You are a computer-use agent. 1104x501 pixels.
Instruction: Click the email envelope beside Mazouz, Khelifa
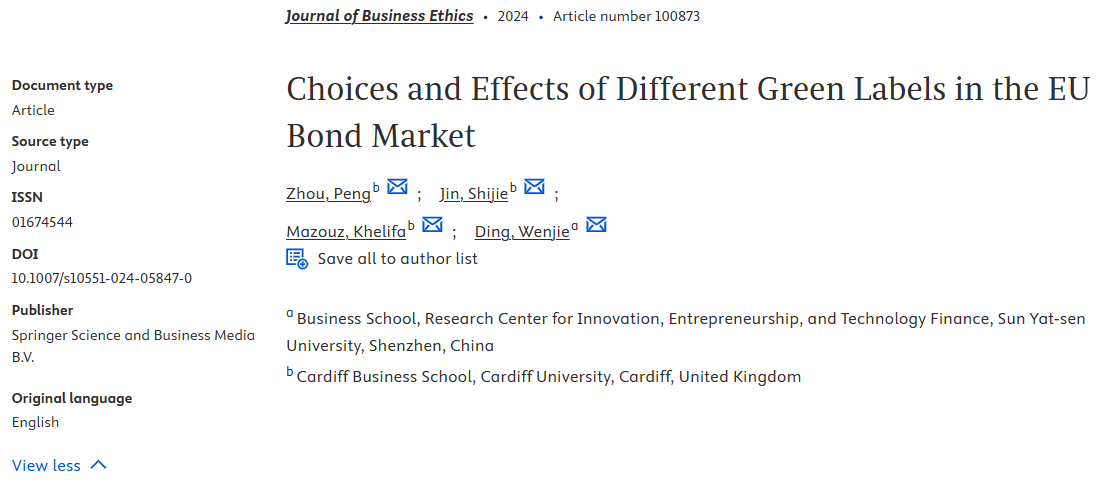[x=432, y=225]
